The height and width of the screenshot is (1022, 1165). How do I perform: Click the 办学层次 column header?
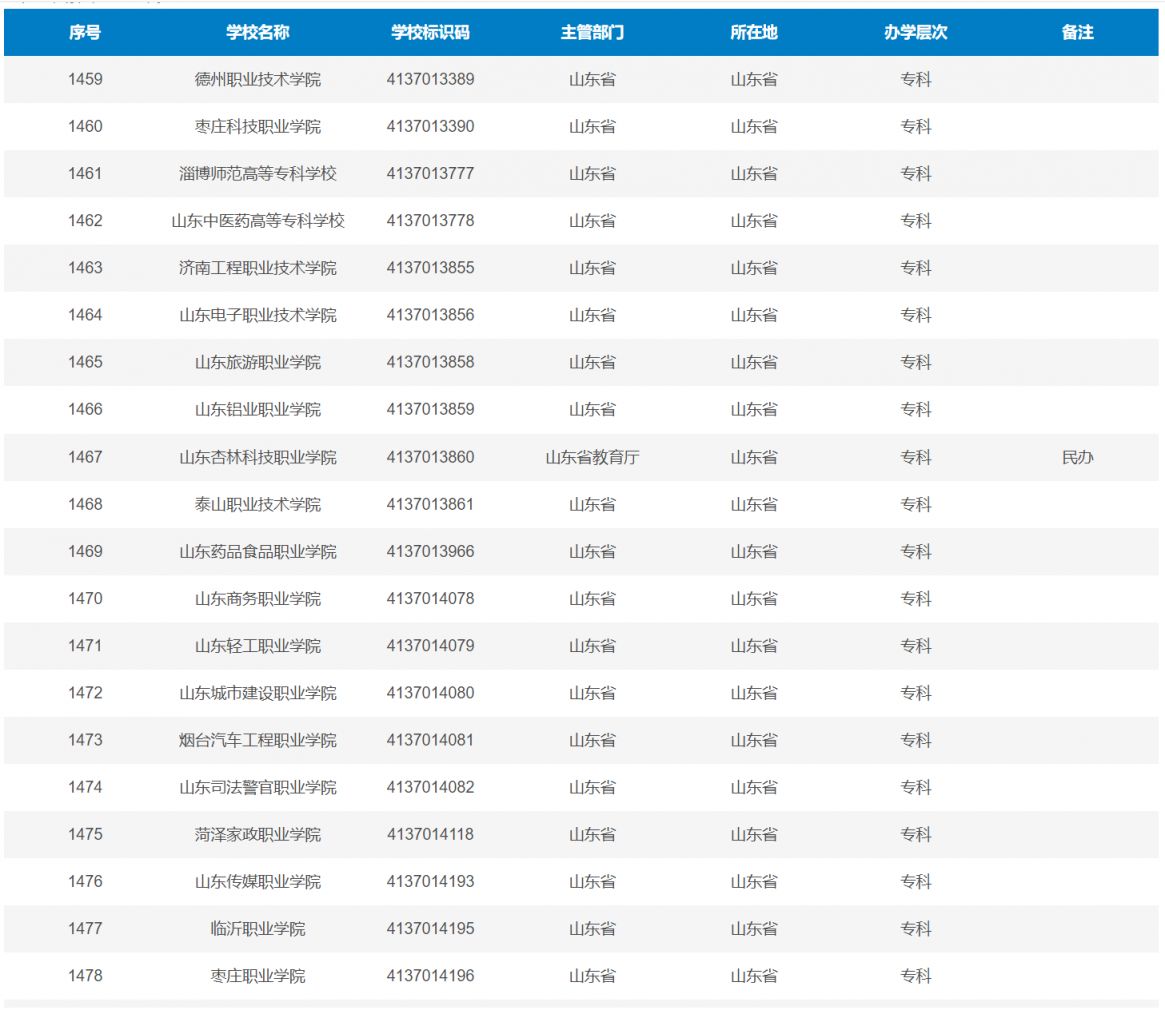pos(915,32)
